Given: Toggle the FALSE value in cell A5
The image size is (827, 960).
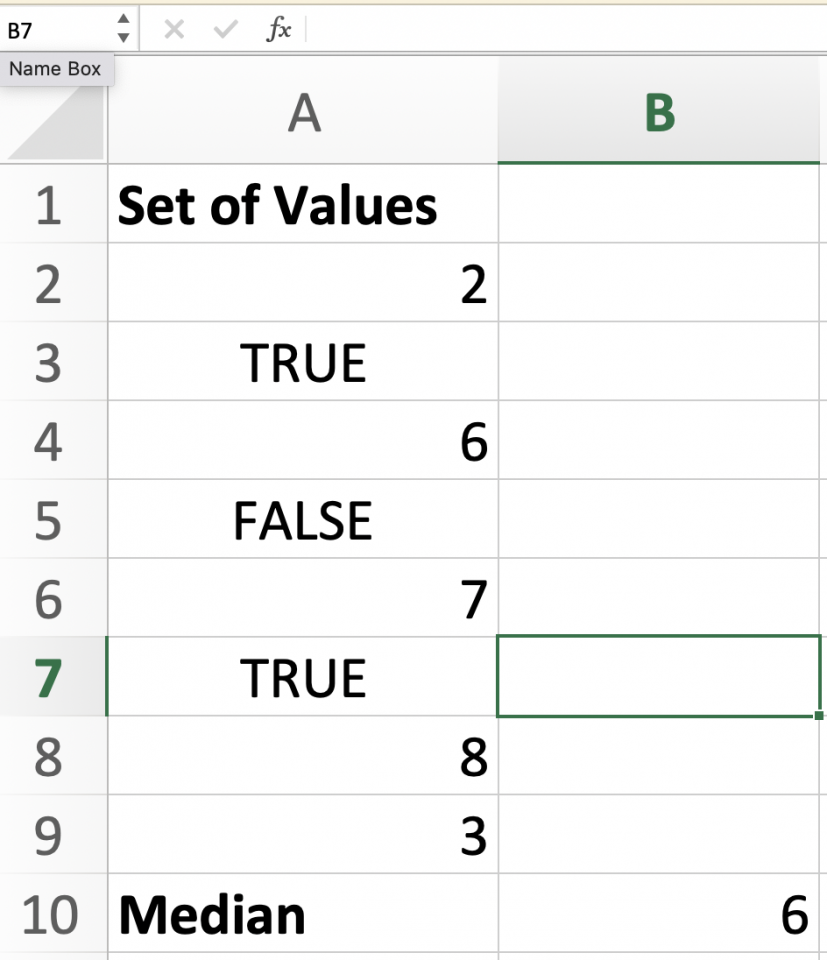Looking at the screenshot, I should [x=302, y=519].
